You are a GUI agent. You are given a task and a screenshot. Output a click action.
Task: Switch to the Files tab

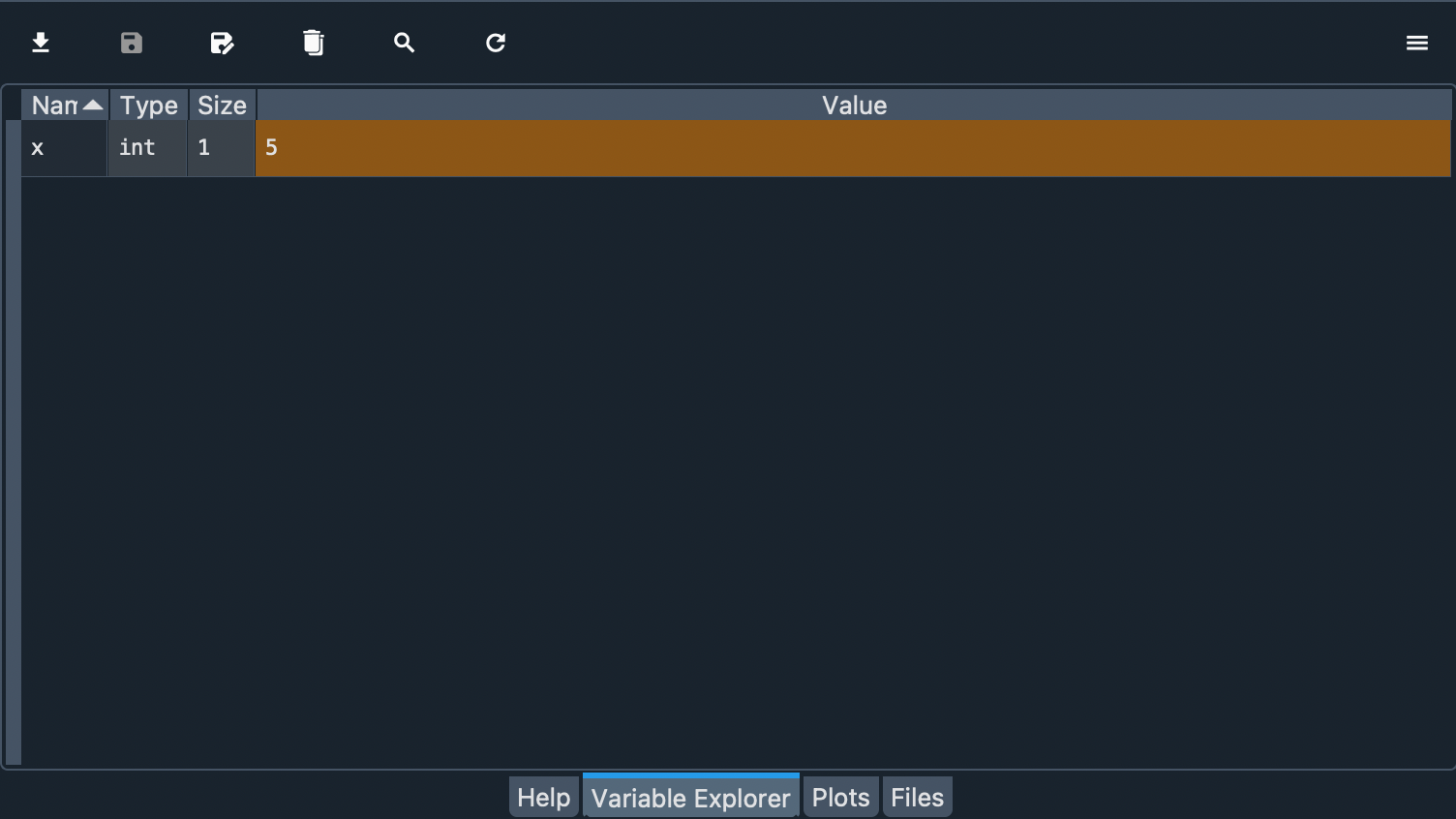tap(917, 798)
